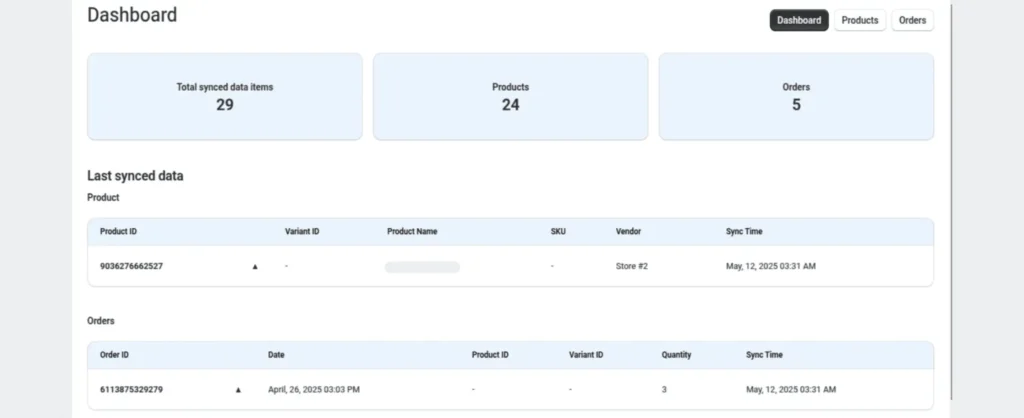Image resolution: width=1024 pixels, height=418 pixels.
Task: Open the Products tab button at top
Action: (860, 20)
